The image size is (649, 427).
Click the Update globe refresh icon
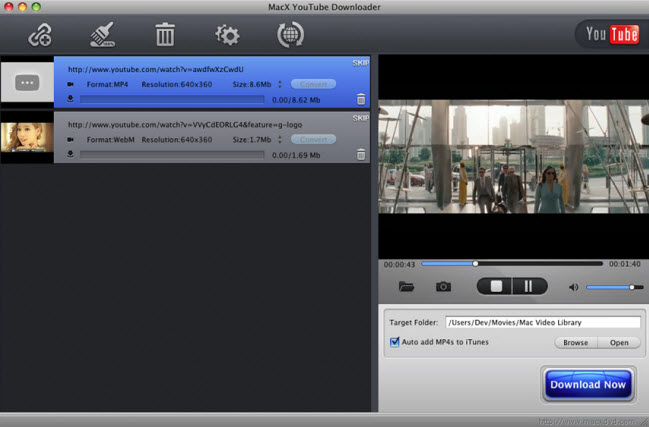[x=290, y=35]
